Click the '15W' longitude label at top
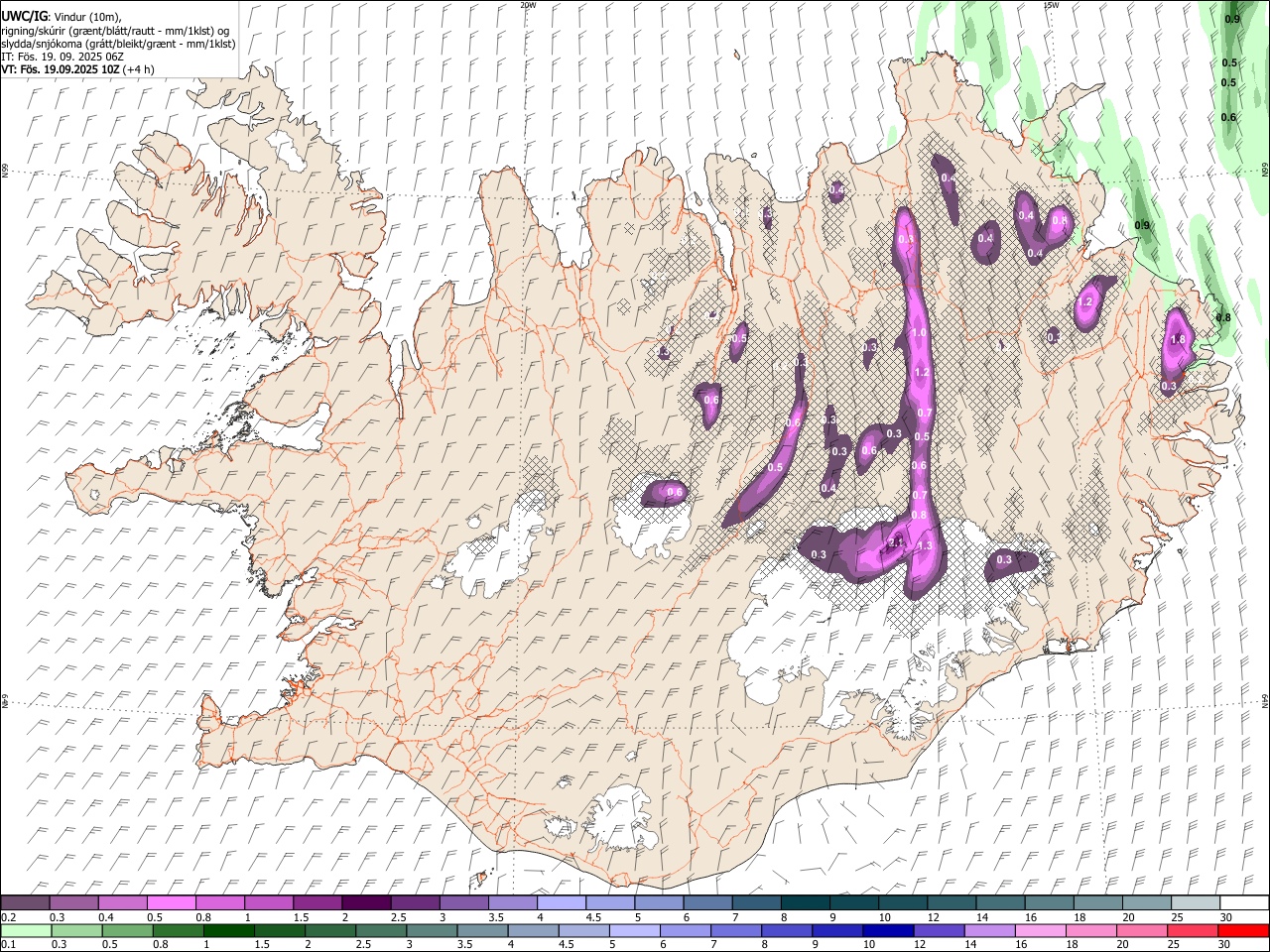The height and width of the screenshot is (952, 1270). coord(1051,4)
